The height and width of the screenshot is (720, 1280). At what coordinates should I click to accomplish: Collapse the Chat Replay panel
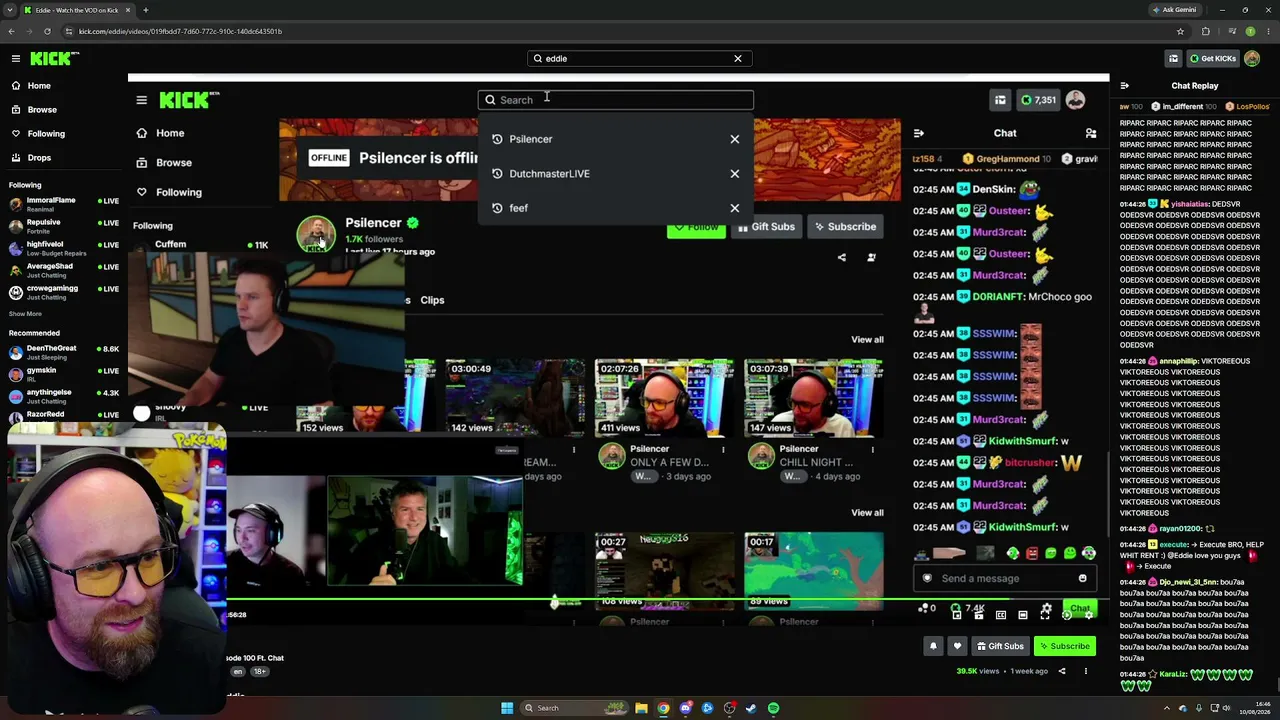point(1124,86)
